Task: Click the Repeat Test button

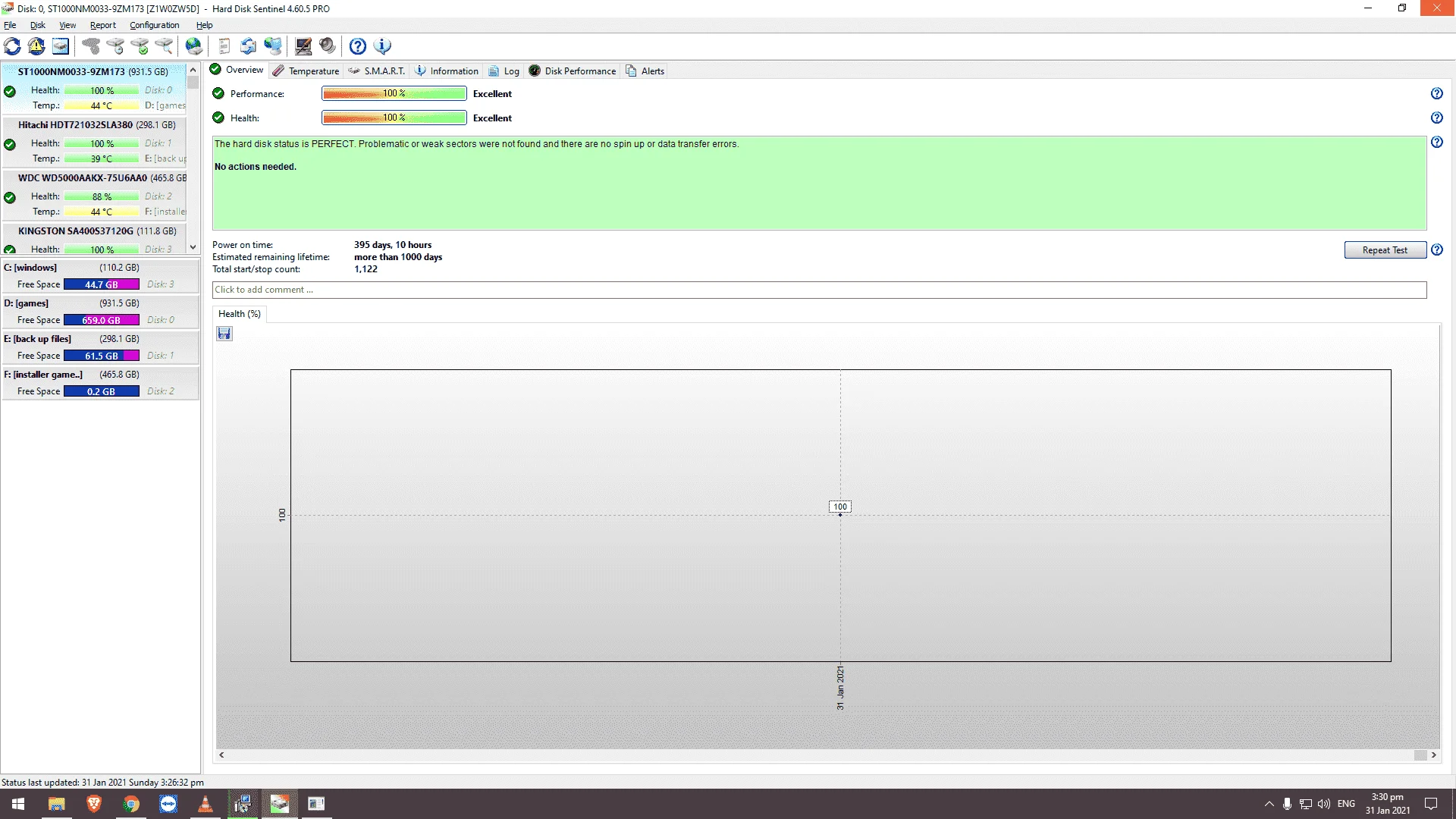Action: click(x=1385, y=250)
